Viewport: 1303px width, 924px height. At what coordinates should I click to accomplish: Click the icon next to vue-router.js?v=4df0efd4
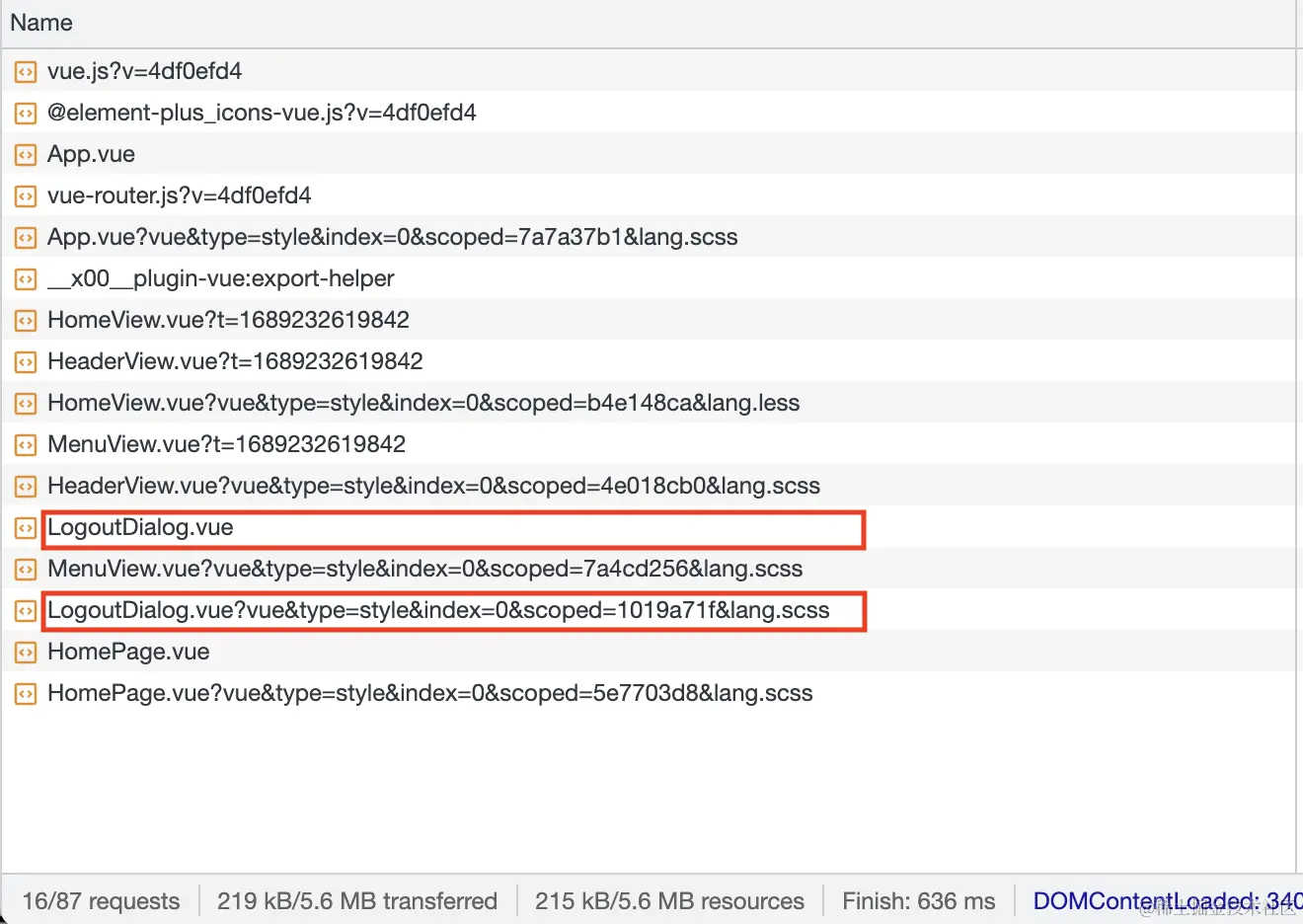[26, 196]
